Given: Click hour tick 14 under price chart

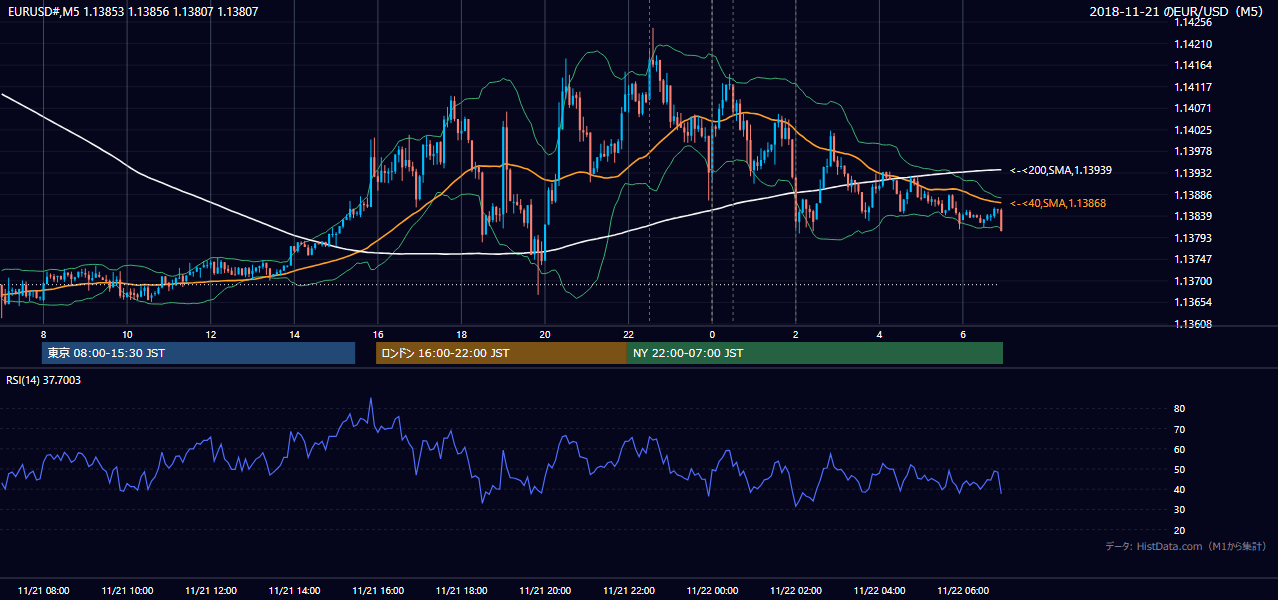Looking at the screenshot, I should tap(294, 333).
